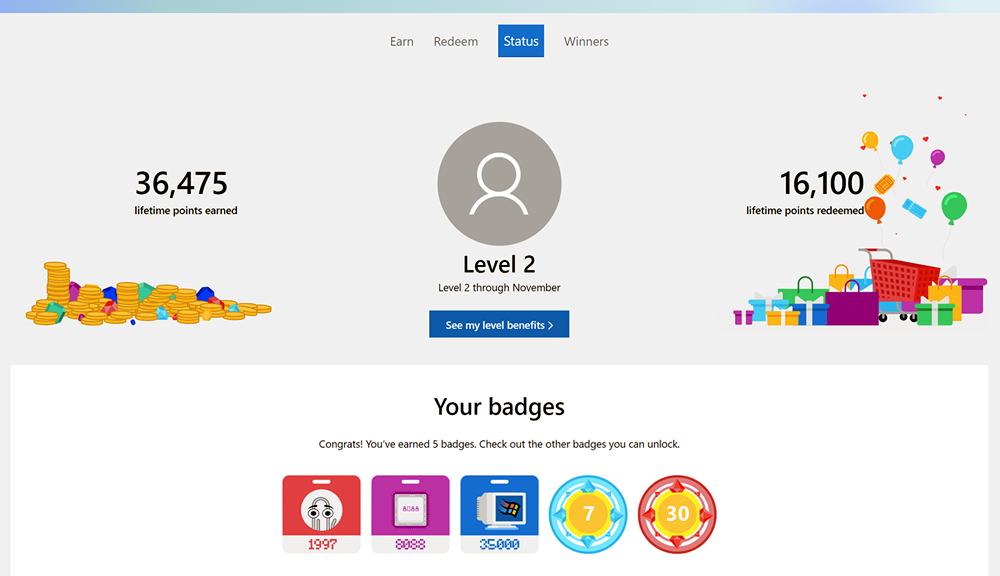Viewport: 1000px width, 576px height.
Task: Click the 'lifetime points earned' label
Action: (186, 210)
